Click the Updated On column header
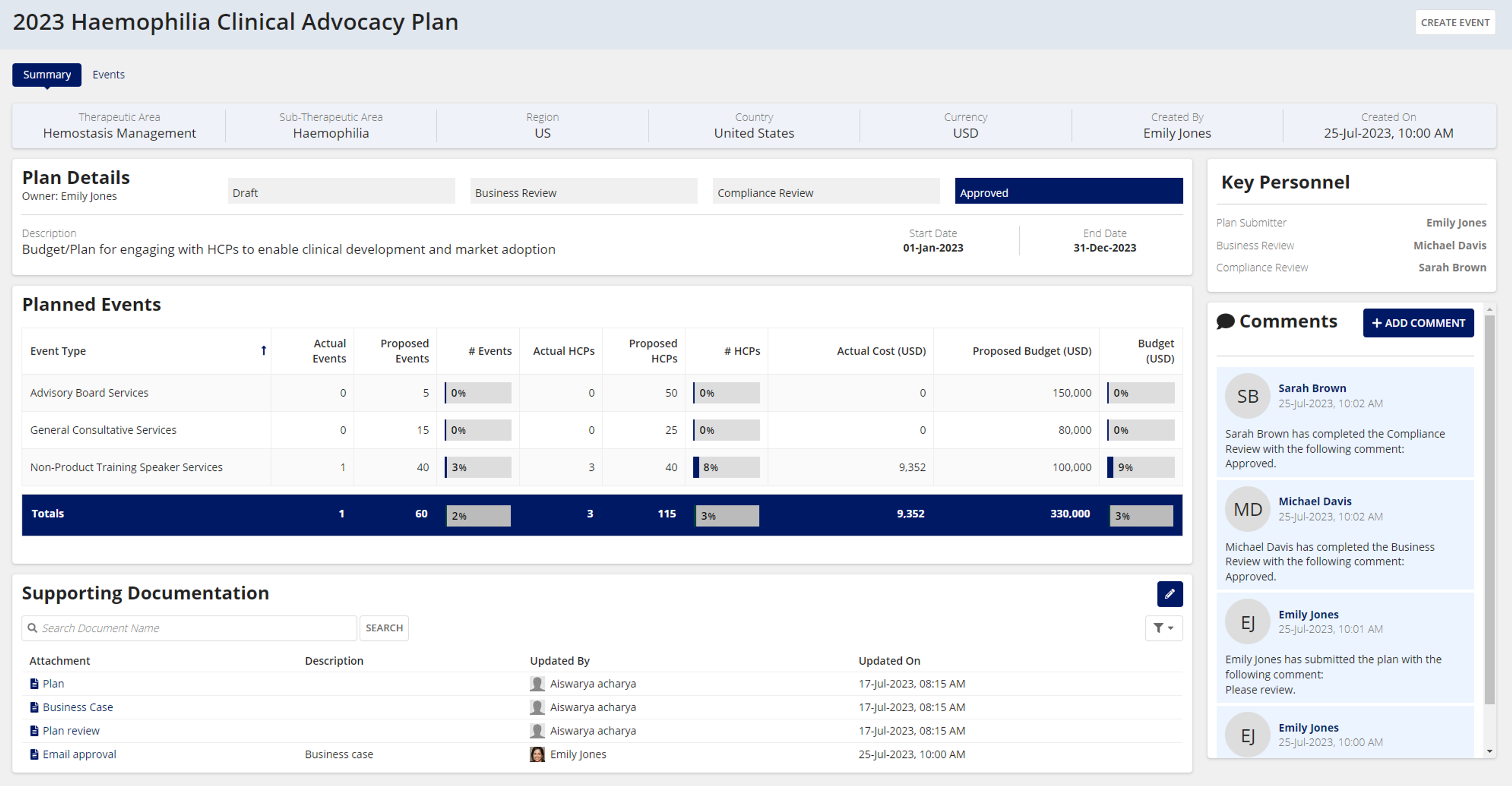 pyautogui.click(x=889, y=660)
